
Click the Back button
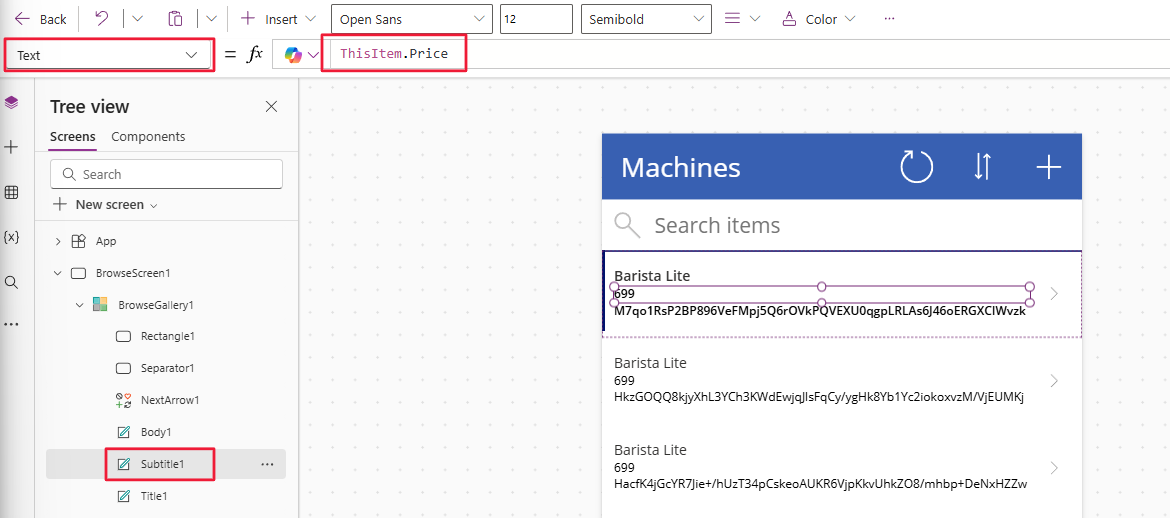point(41,19)
